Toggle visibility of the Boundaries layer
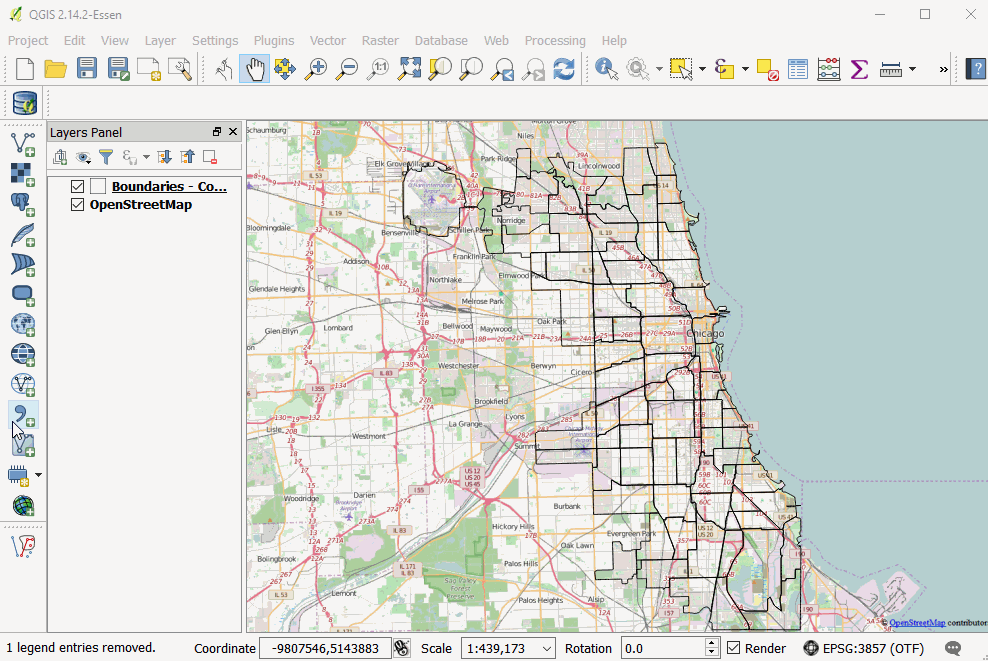Image resolution: width=988 pixels, height=661 pixels. pyautogui.click(x=78, y=186)
